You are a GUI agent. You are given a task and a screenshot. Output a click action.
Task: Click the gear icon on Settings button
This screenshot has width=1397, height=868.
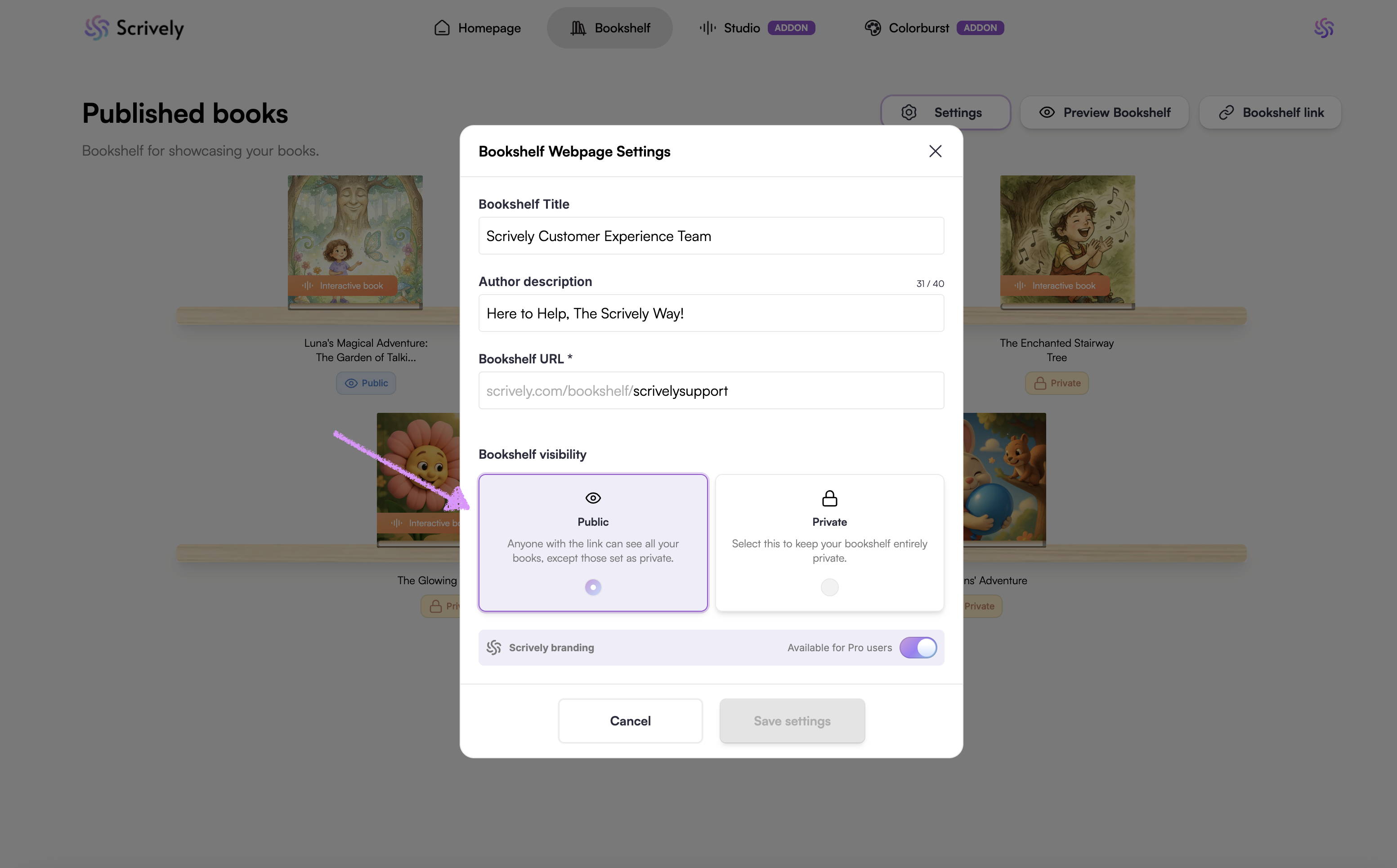(909, 112)
